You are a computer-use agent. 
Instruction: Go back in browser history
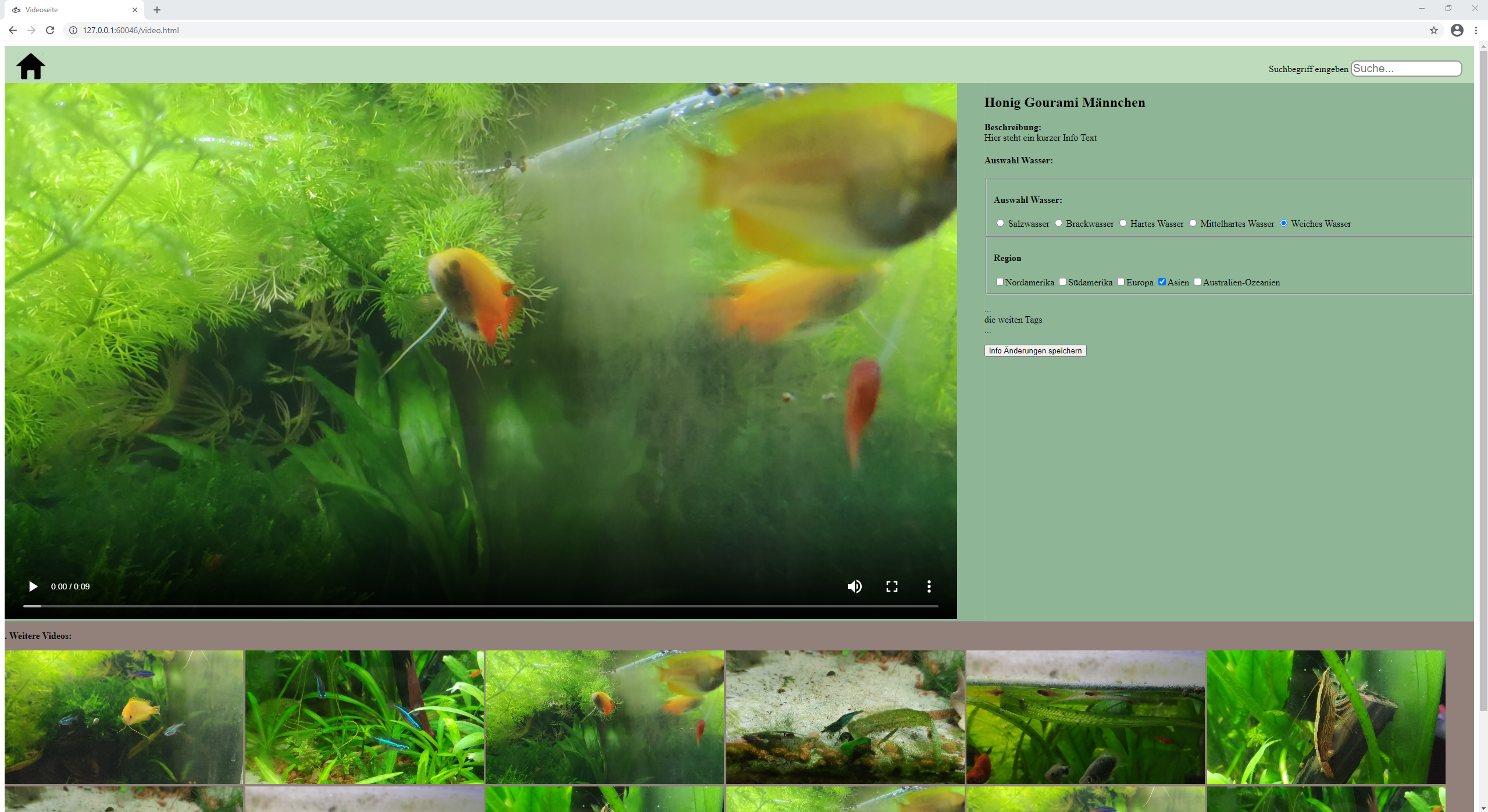(x=13, y=30)
